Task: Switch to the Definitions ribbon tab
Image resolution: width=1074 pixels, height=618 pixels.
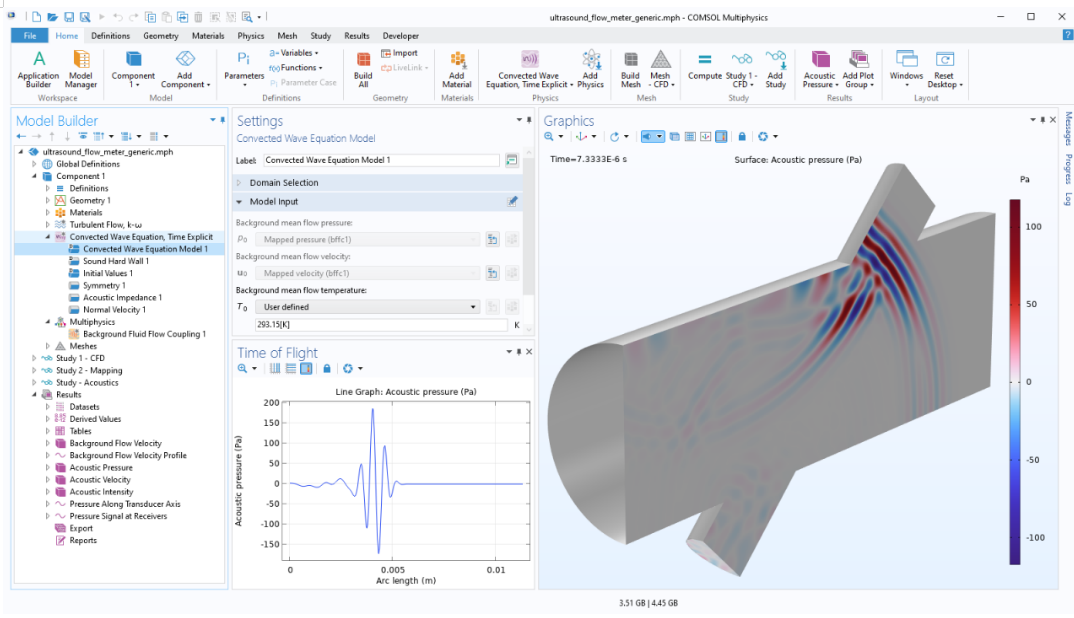Action: (x=110, y=36)
